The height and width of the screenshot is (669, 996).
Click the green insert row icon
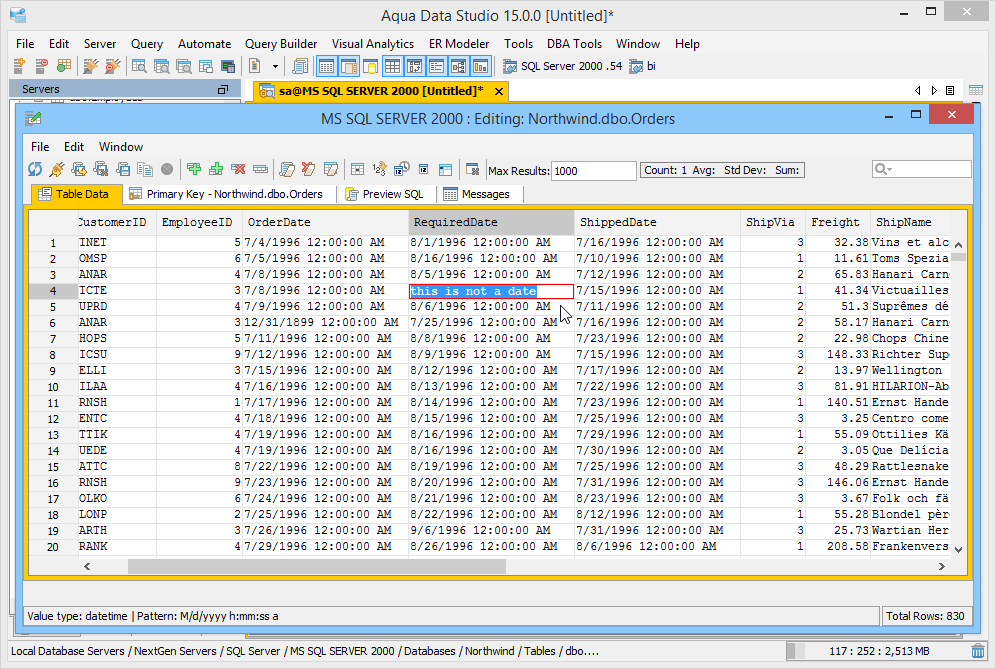[x=194, y=169]
